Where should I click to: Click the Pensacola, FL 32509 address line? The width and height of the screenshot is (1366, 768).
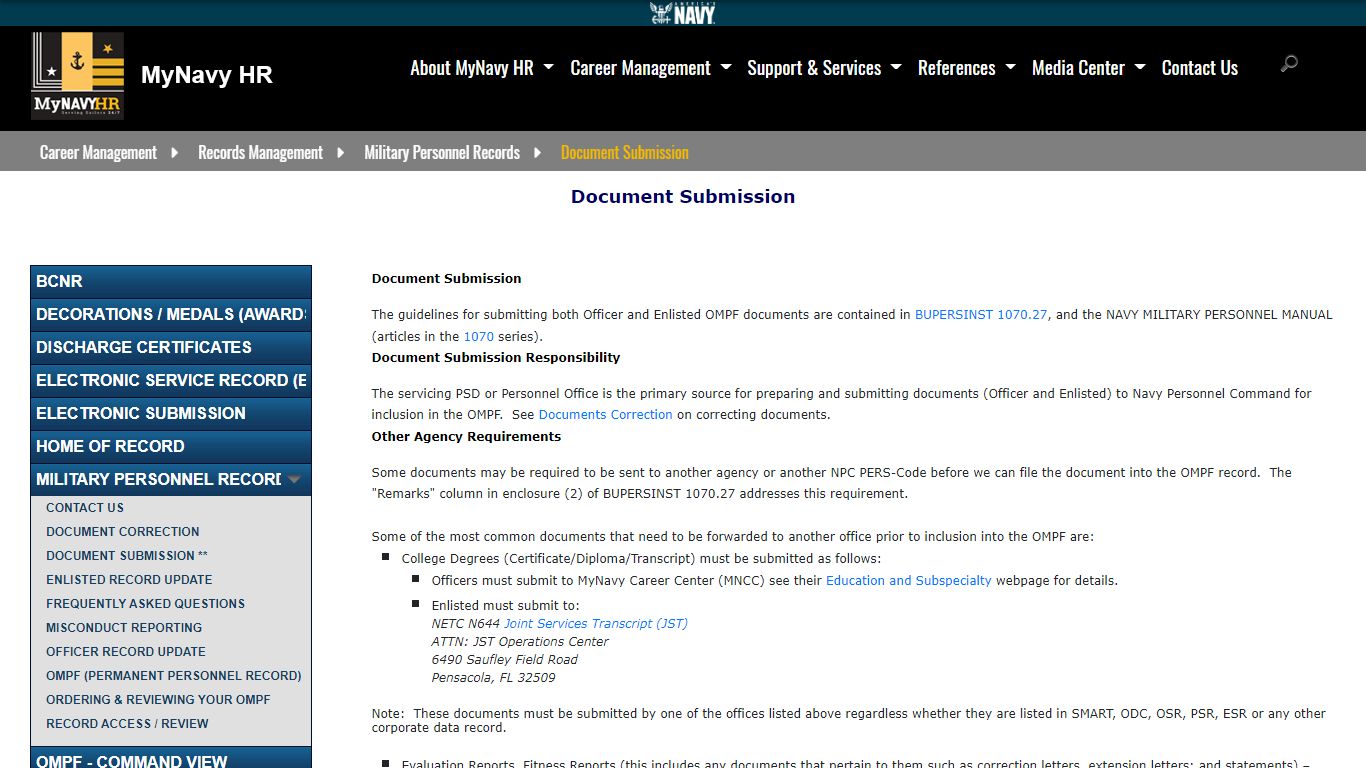494,678
